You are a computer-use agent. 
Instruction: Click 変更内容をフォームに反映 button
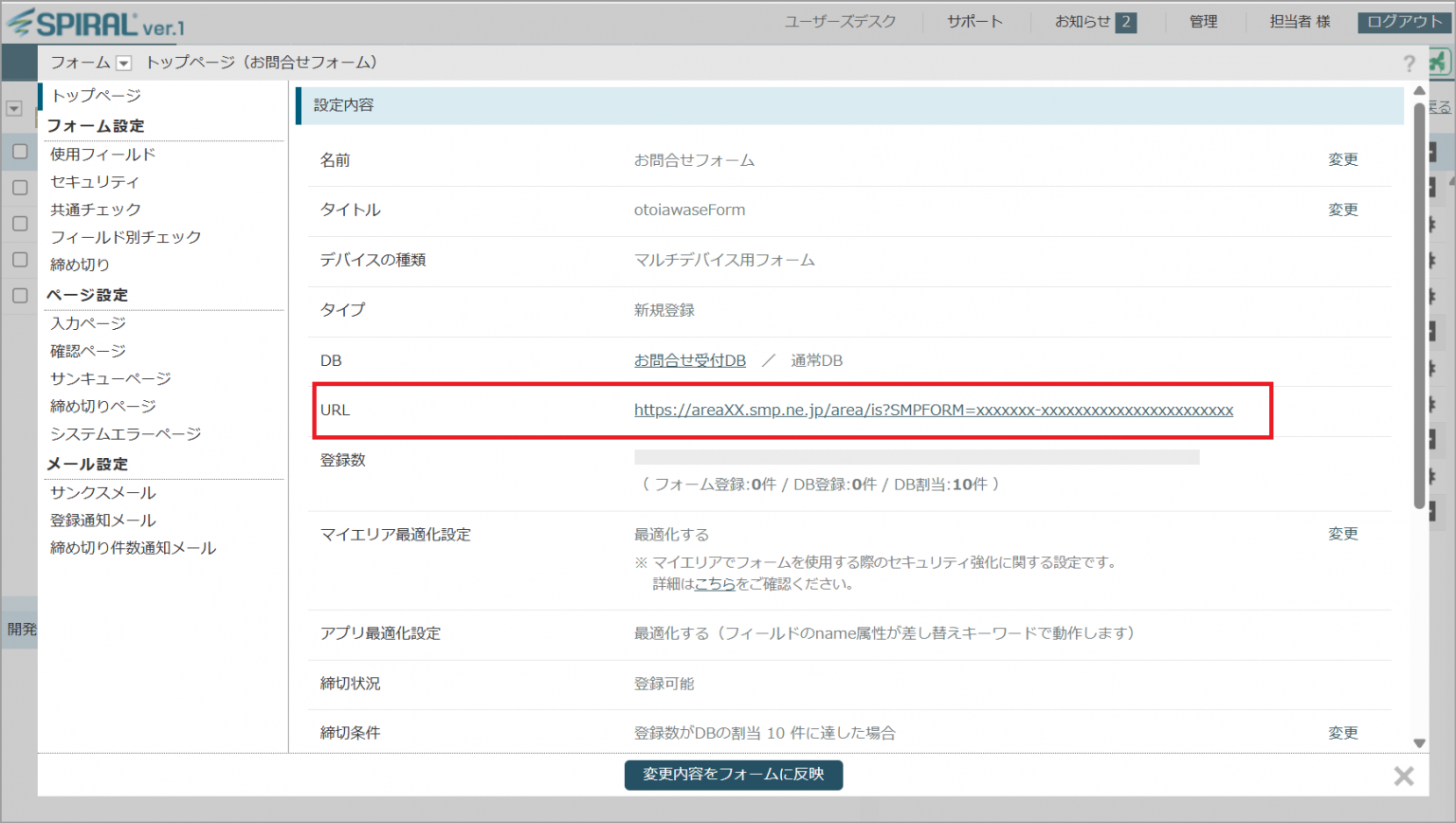click(x=733, y=775)
